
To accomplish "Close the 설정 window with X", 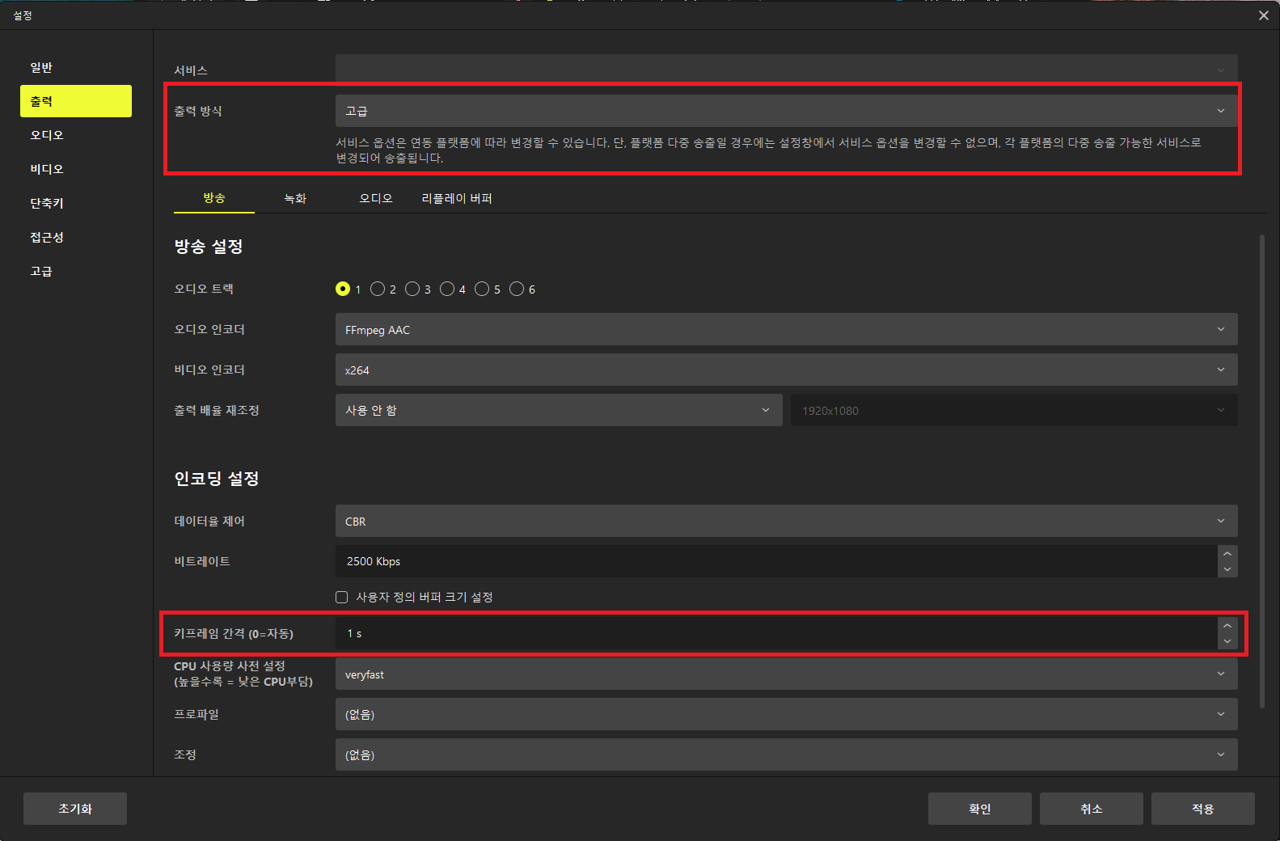I will [1264, 15].
